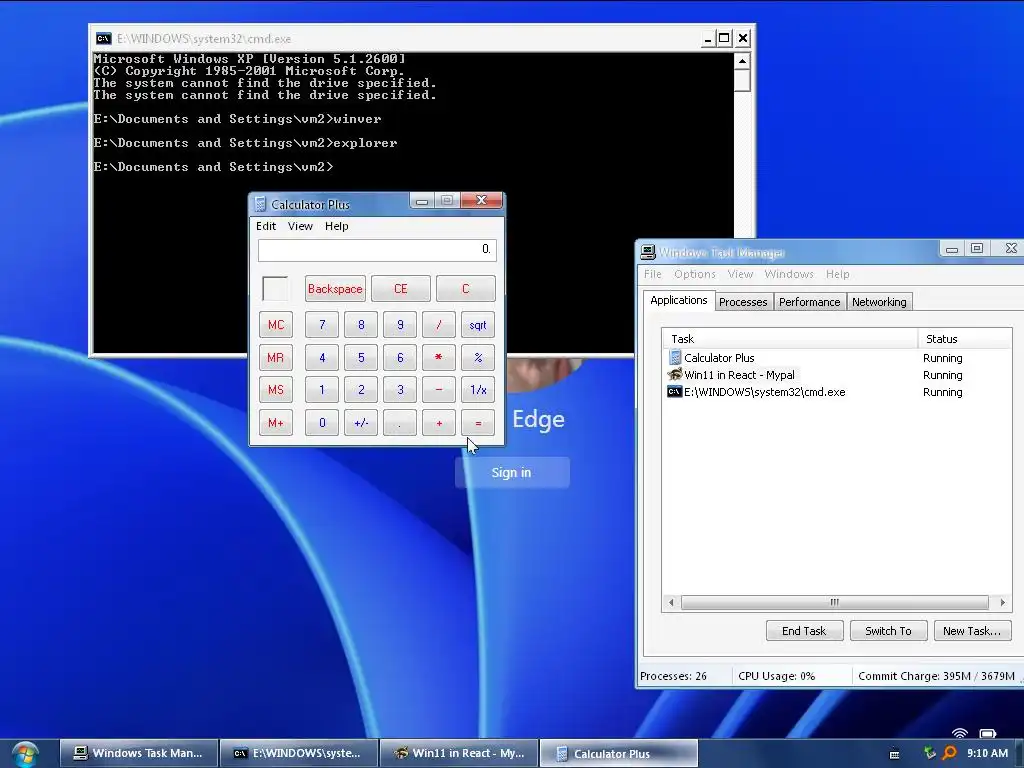The height and width of the screenshot is (768, 1024).
Task: Select Win11 in React - Mypal task row
Action: coord(837,375)
